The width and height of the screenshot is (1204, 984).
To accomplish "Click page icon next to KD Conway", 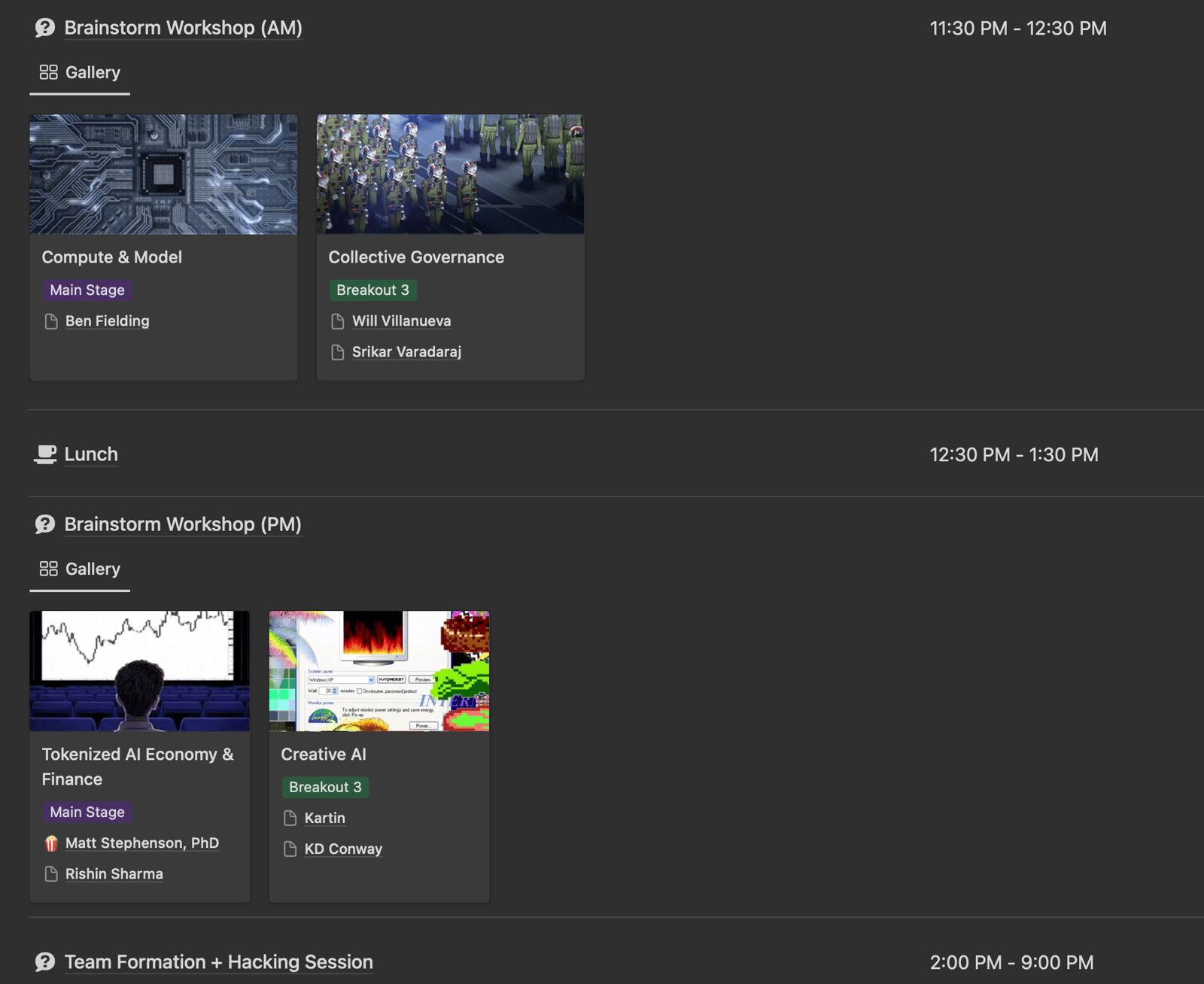I will point(290,849).
